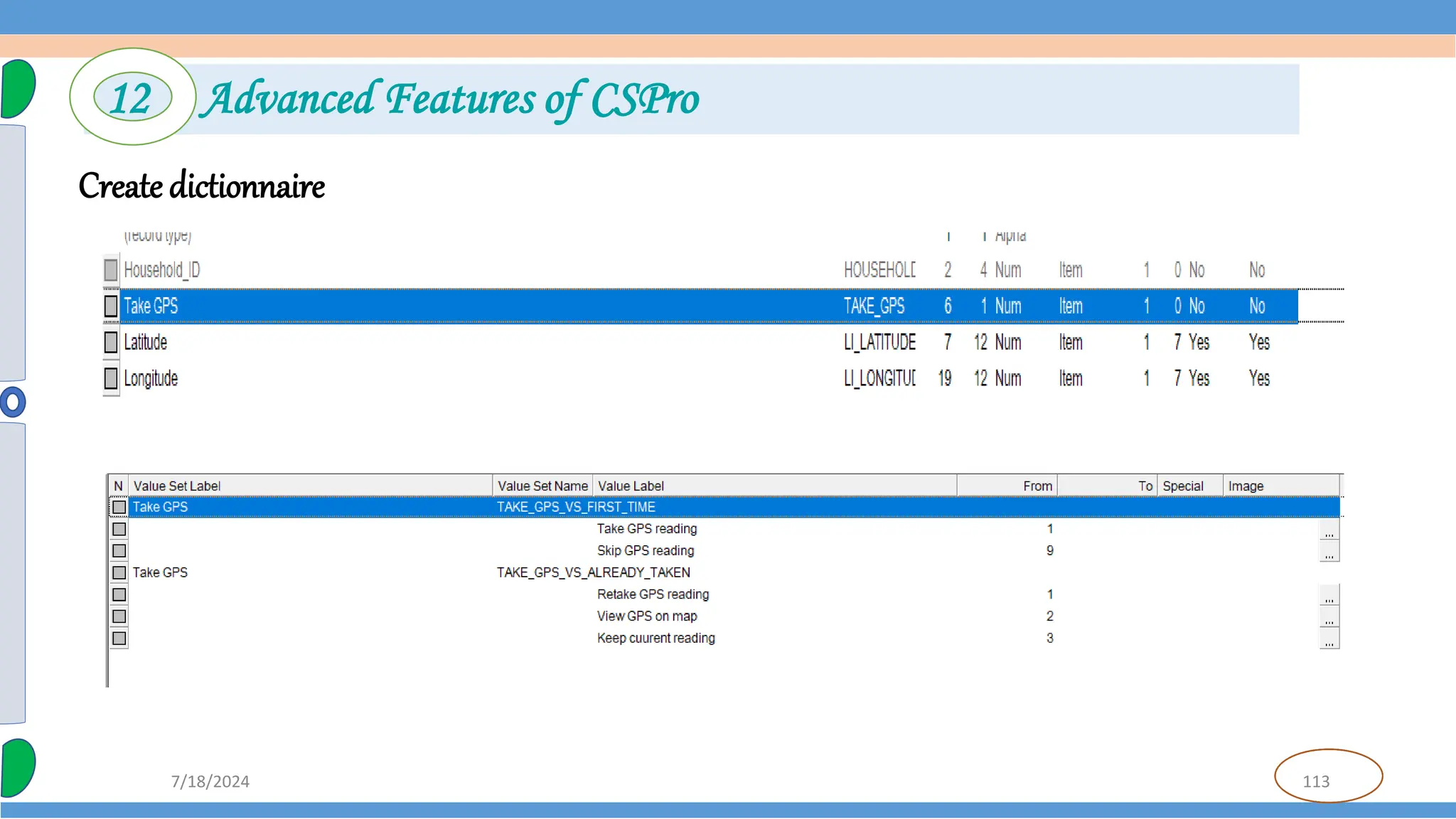This screenshot has height=819, width=1456.
Task: Click the Image column header
Action: point(1281,486)
